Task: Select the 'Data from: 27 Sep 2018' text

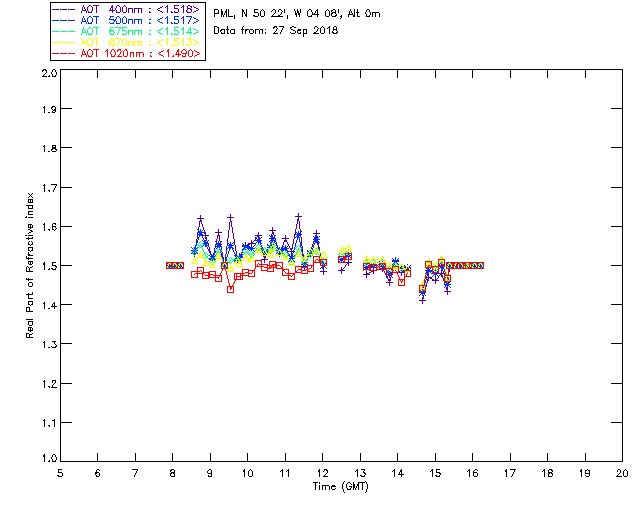Action: click(x=276, y=31)
